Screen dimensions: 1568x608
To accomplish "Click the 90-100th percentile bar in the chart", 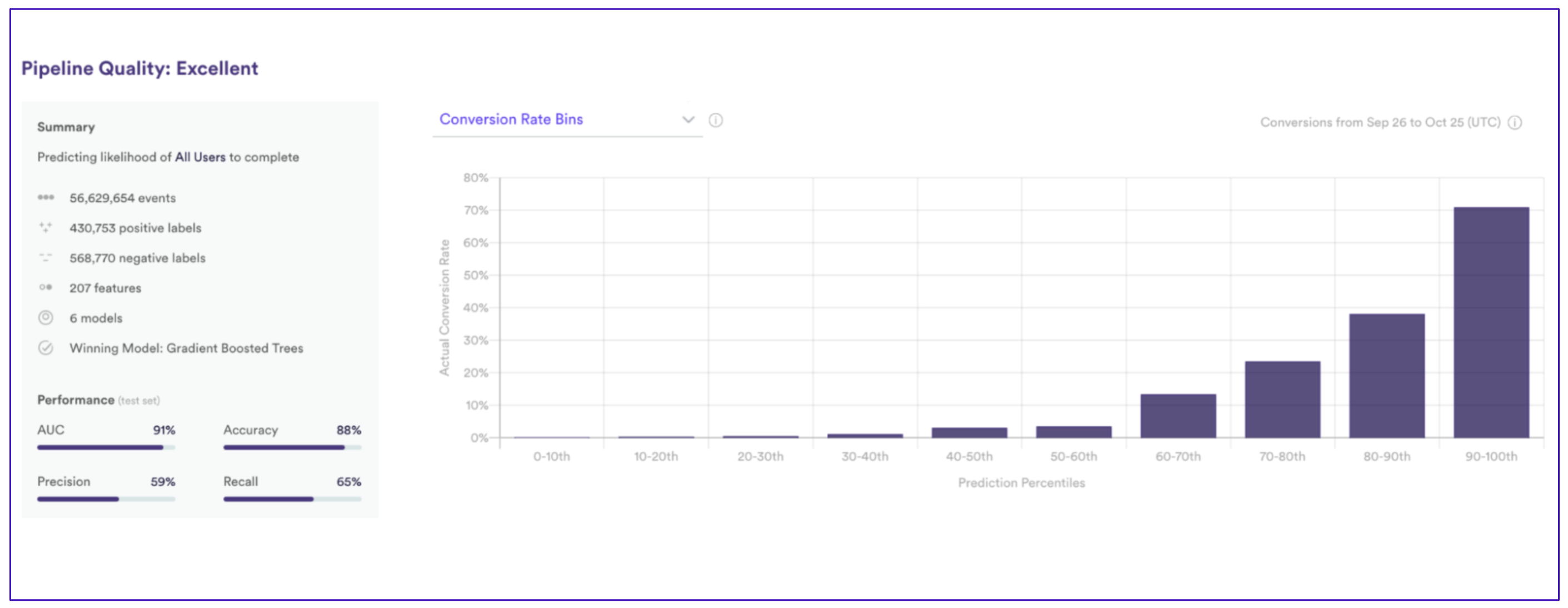I will tap(1491, 322).
